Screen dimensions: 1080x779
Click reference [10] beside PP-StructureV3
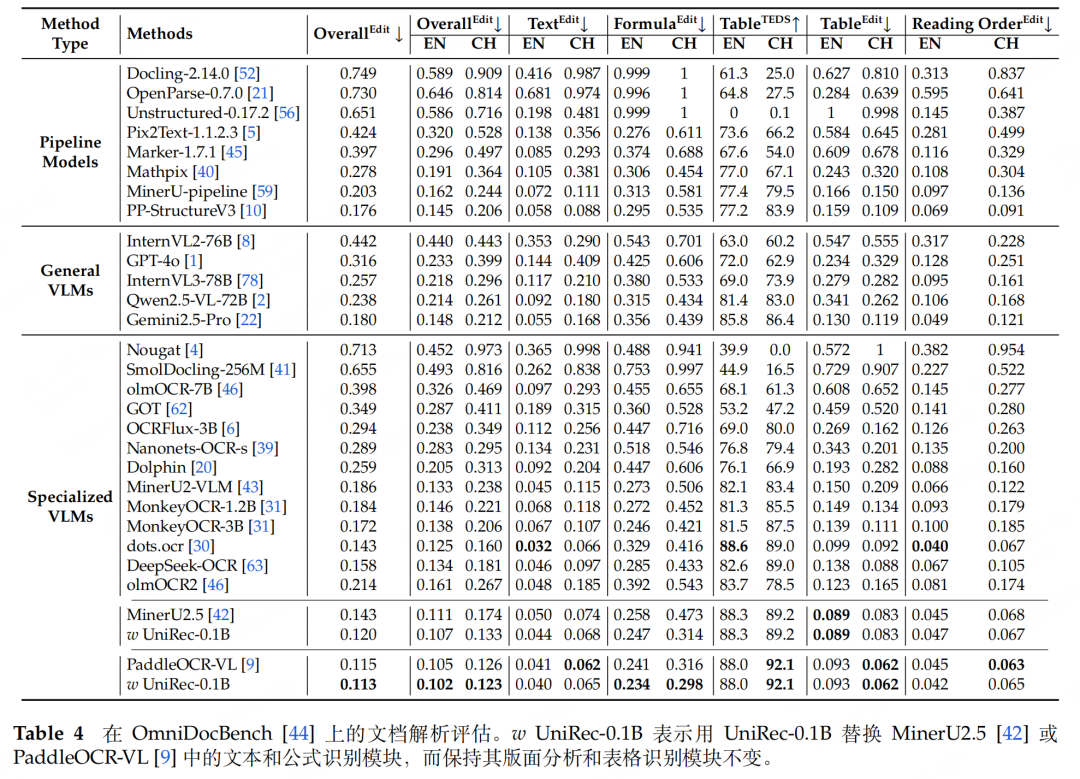click(253, 211)
